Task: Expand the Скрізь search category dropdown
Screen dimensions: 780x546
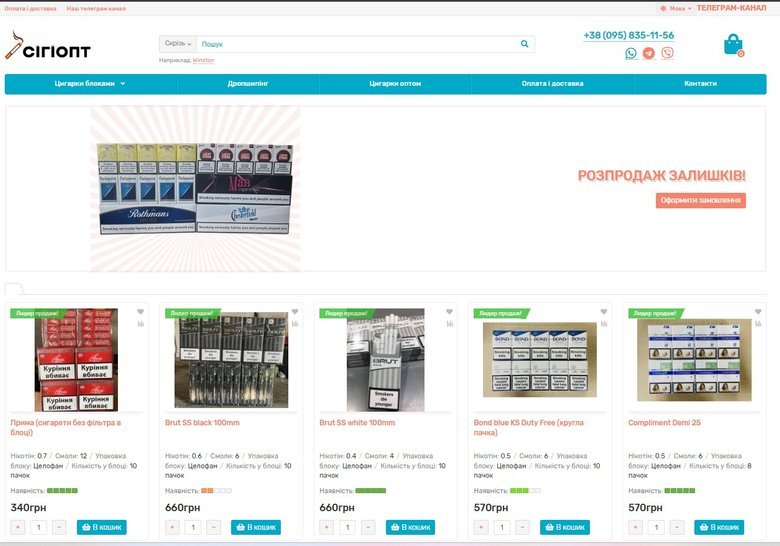Action: (x=177, y=44)
